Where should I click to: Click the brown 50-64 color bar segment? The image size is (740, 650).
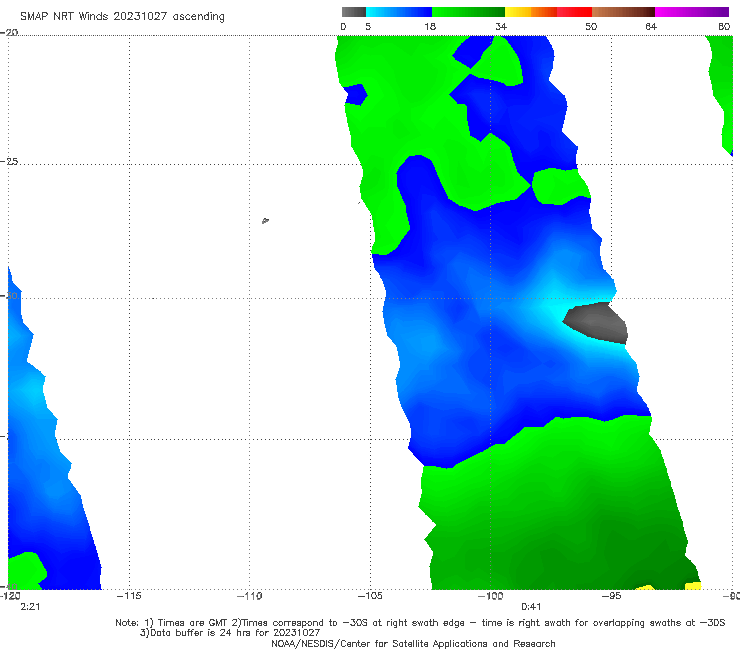pos(623,12)
